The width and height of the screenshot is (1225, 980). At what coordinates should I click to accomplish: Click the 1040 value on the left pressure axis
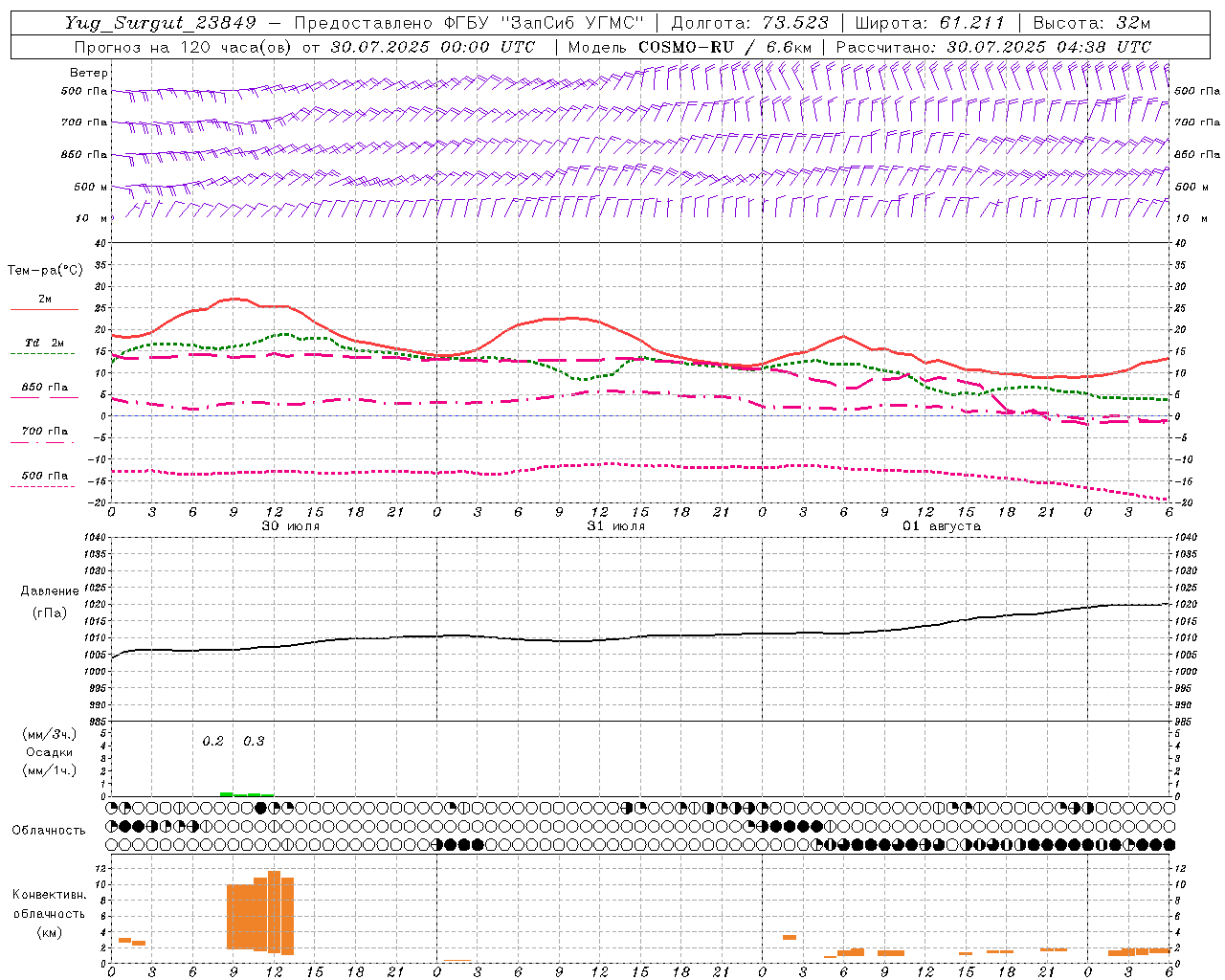coord(94,537)
